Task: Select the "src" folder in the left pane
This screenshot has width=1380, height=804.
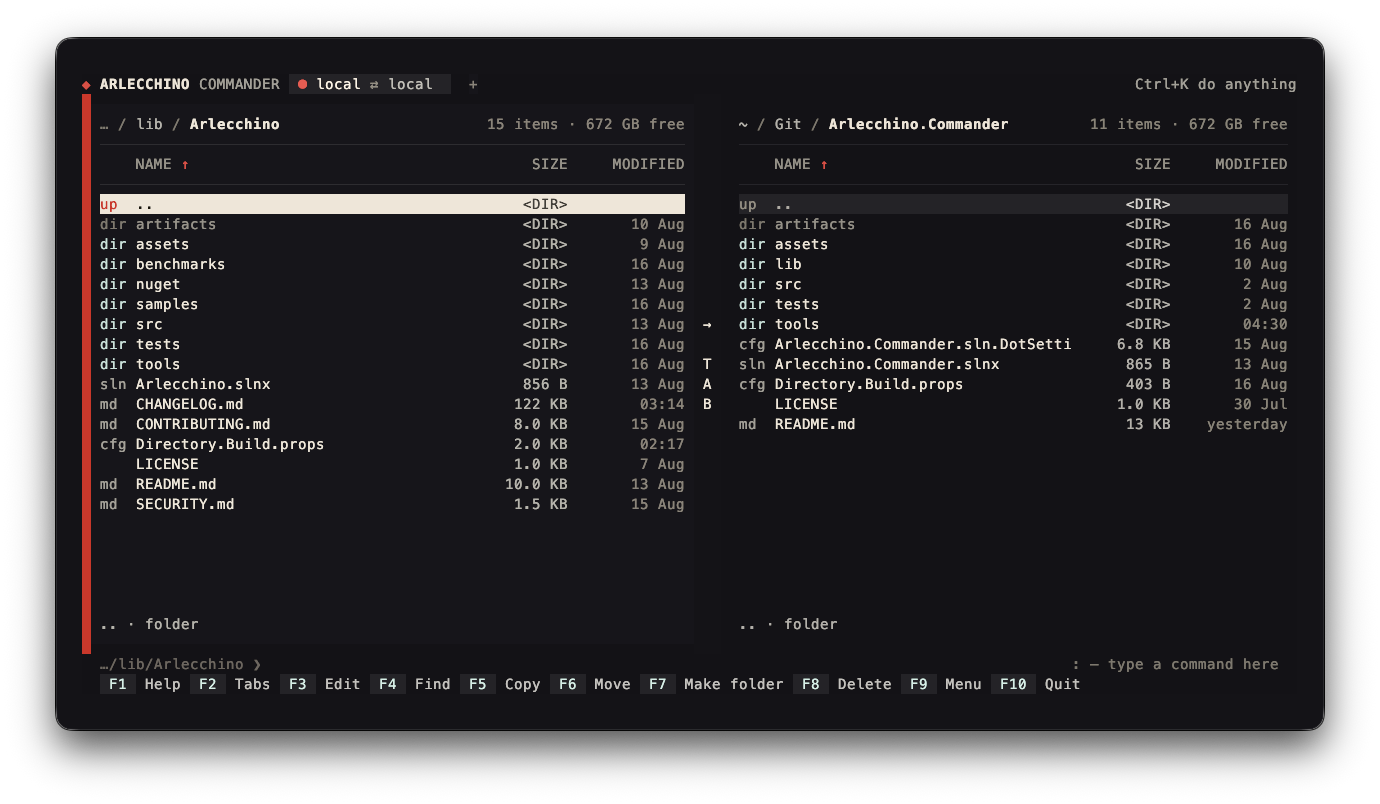Action: [392, 324]
